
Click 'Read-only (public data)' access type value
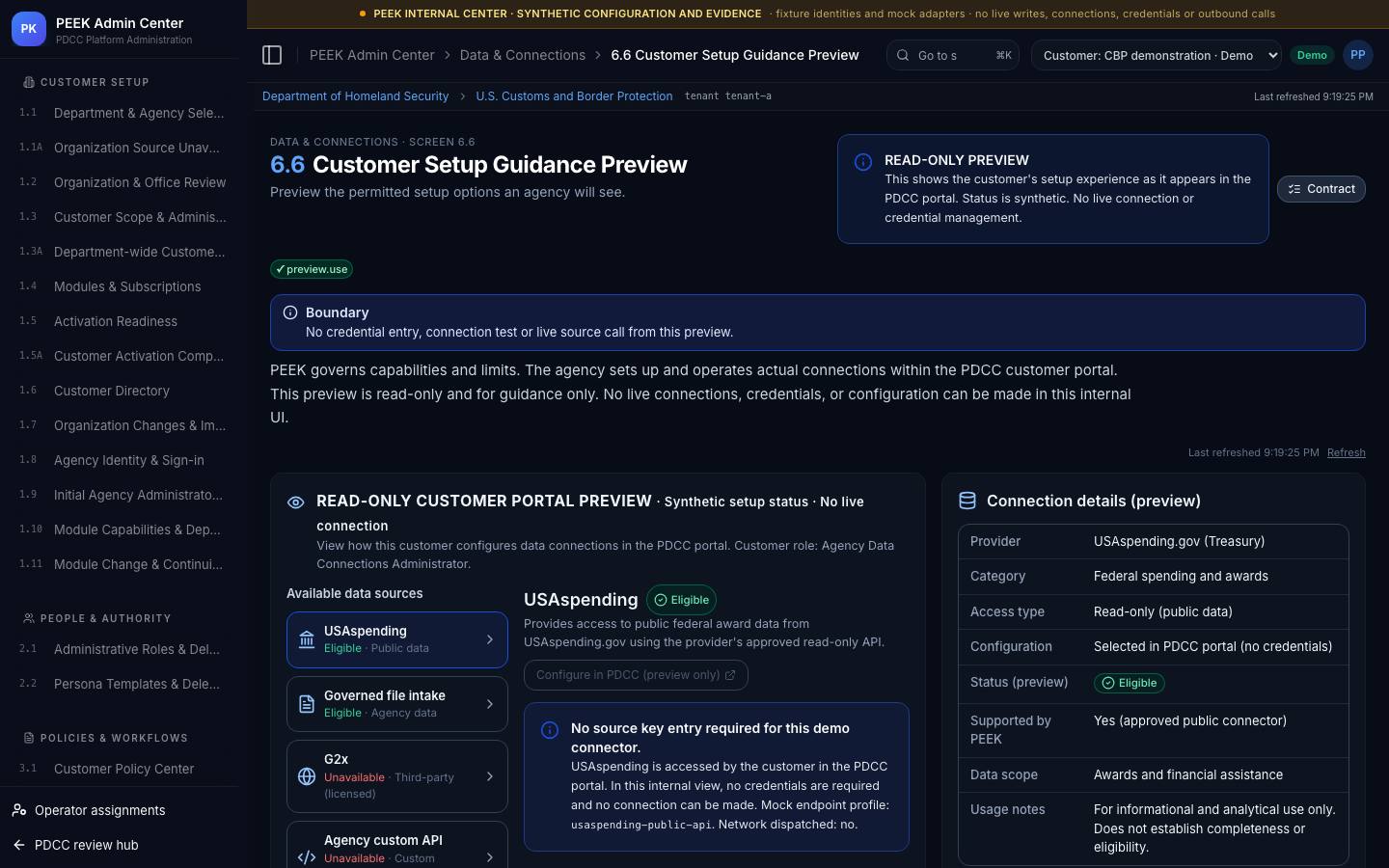pyautogui.click(x=1162, y=611)
